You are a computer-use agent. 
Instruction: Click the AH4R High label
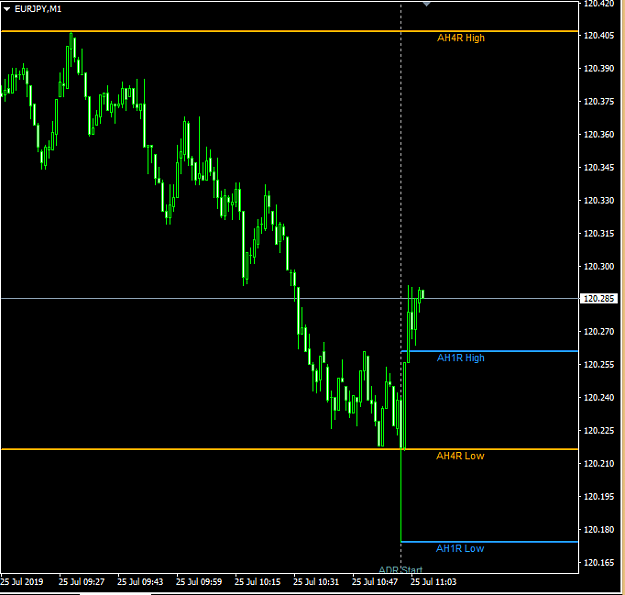point(461,38)
